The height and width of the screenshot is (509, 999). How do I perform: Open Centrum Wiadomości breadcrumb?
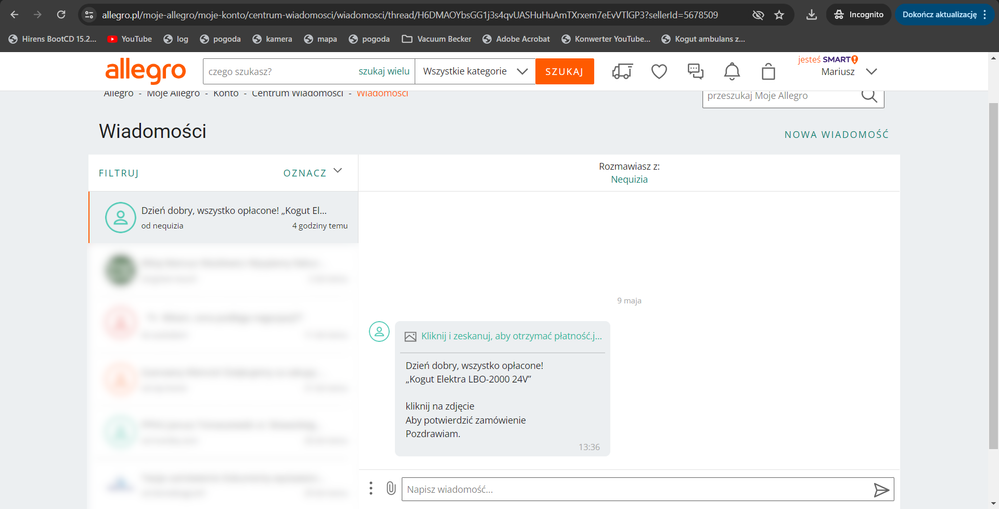(x=293, y=93)
